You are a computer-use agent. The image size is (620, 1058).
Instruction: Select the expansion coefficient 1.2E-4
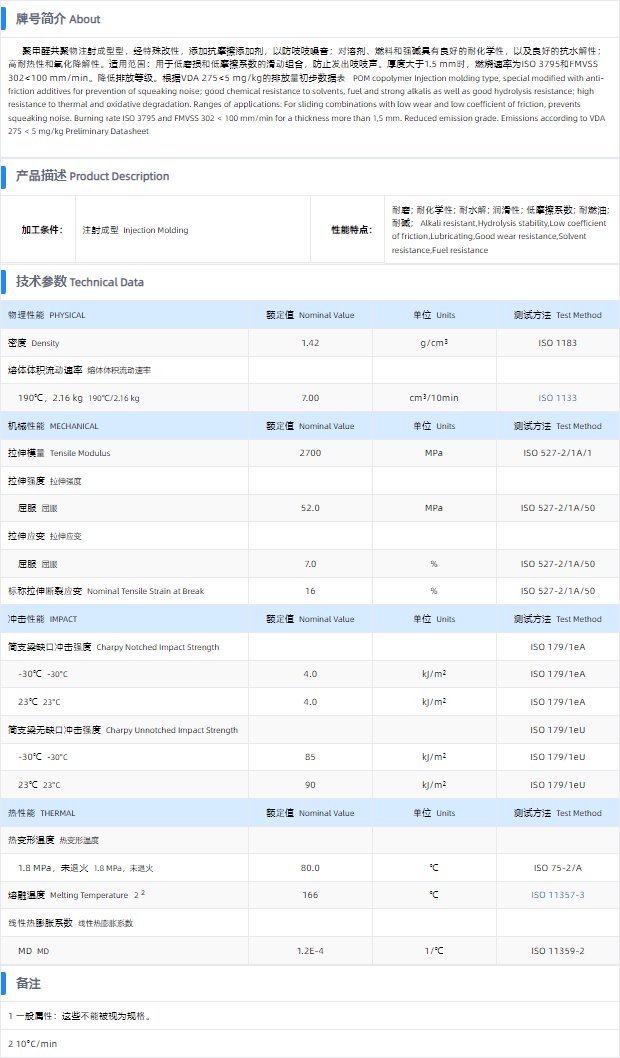pyautogui.click(x=310, y=951)
